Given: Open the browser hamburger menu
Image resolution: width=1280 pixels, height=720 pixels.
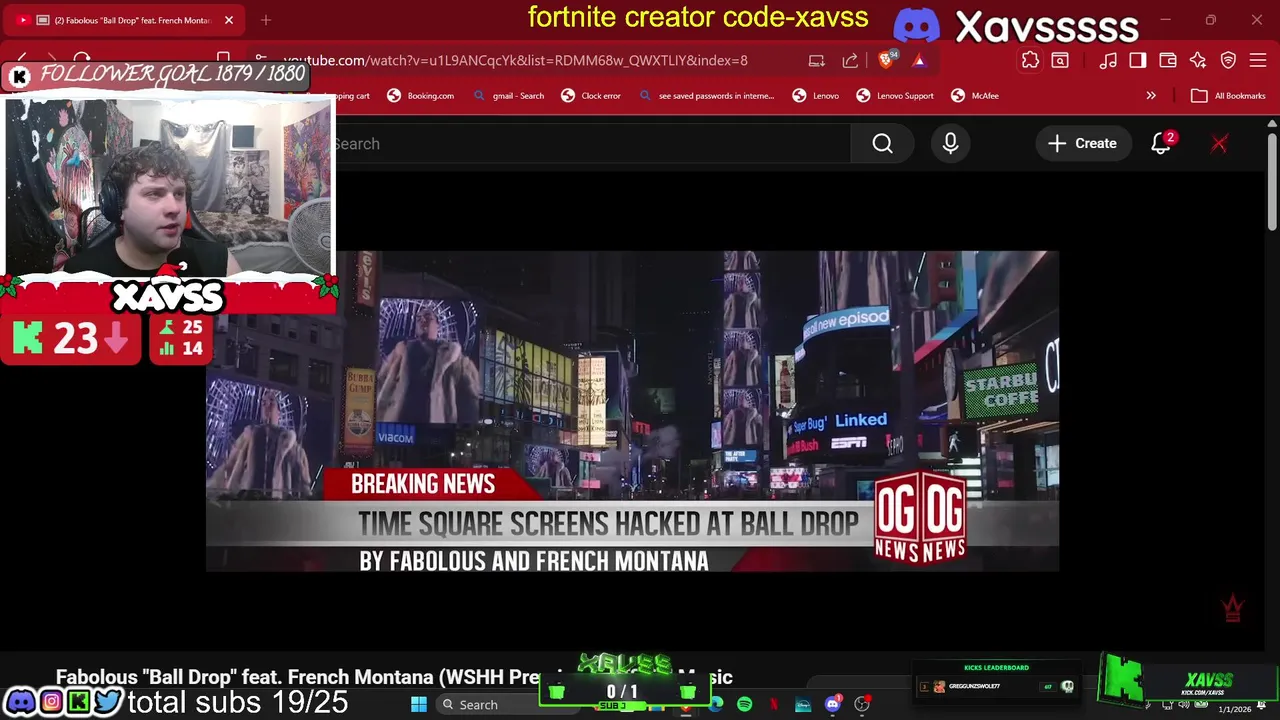Looking at the screenshot, I should [1258, 60].
